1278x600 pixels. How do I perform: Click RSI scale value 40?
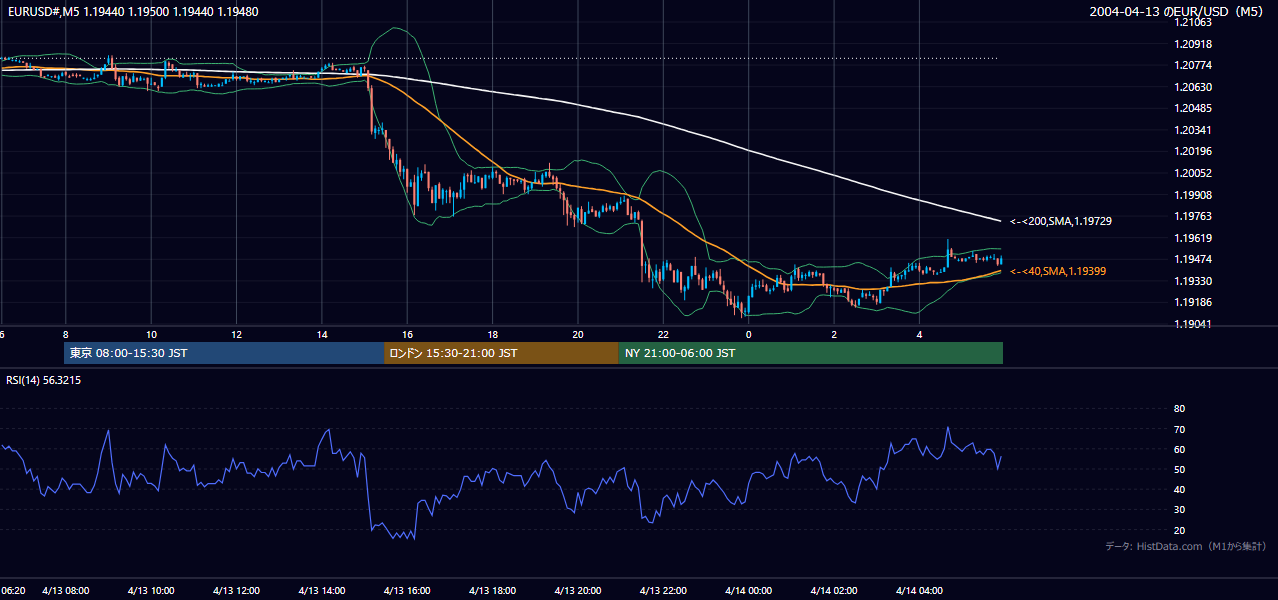(1179, 489)
